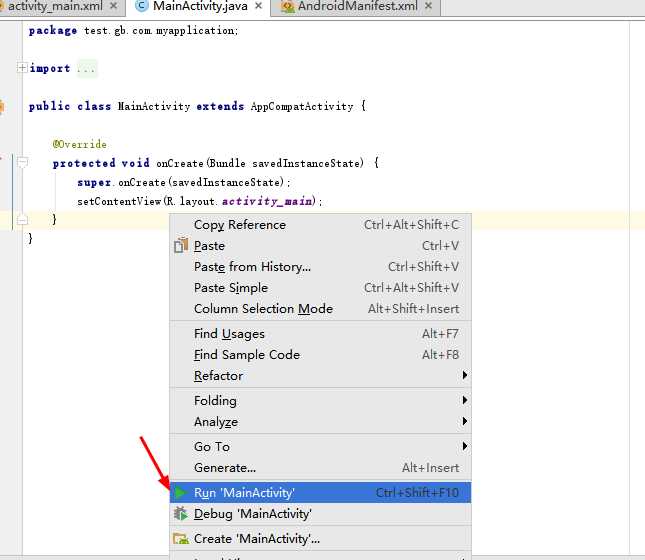Close the activity_main.xml tab
This screenshot has height=560, width=645.
pyautogui.click(x=114, y=6)
